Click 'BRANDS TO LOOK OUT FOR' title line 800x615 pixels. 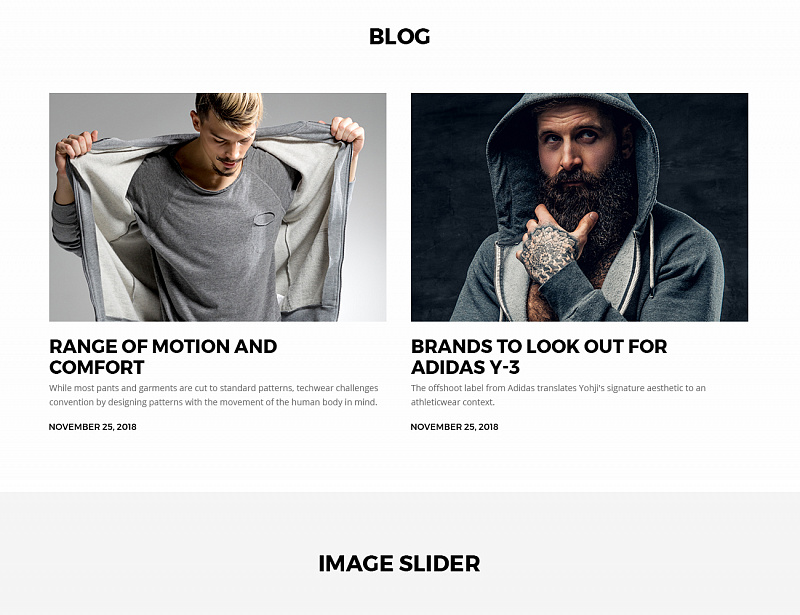point(539,347)
